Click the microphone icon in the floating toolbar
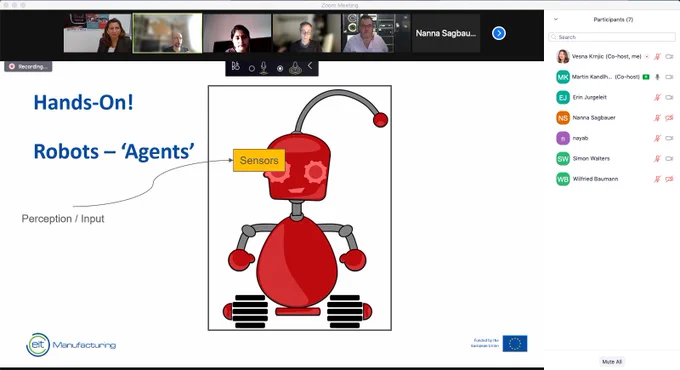The width and height of the screenshot is (680, 370). (x=264, y=68)
